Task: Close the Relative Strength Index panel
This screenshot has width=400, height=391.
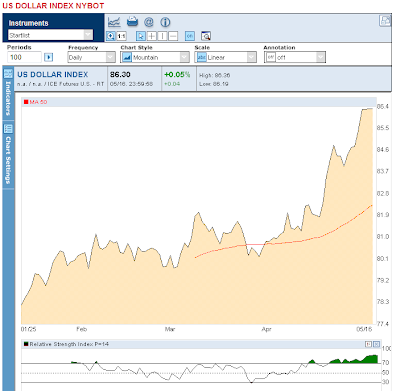Action: tap(377, 344)
